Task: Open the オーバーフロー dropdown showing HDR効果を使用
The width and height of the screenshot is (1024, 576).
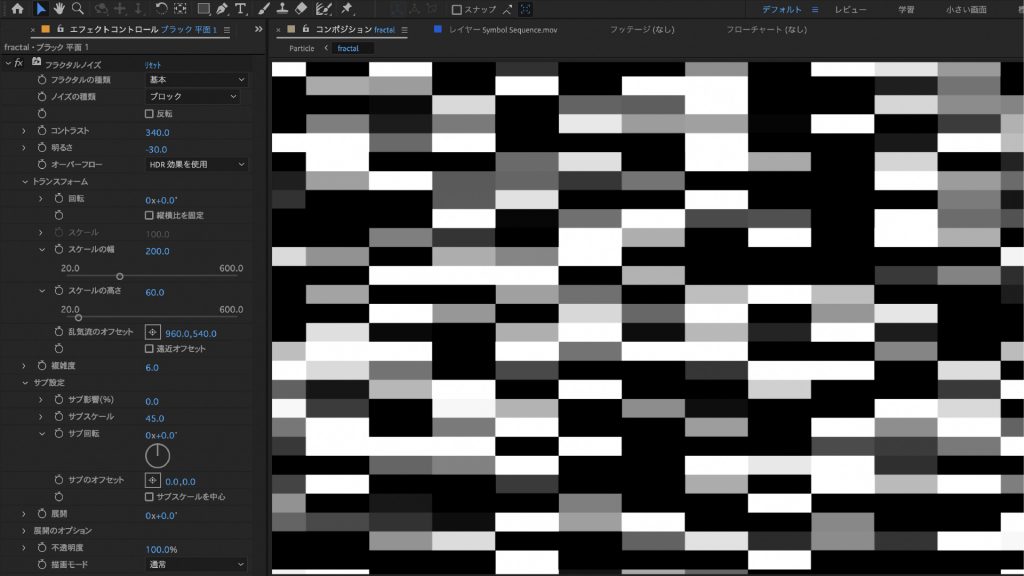Action: click(195, 164)
